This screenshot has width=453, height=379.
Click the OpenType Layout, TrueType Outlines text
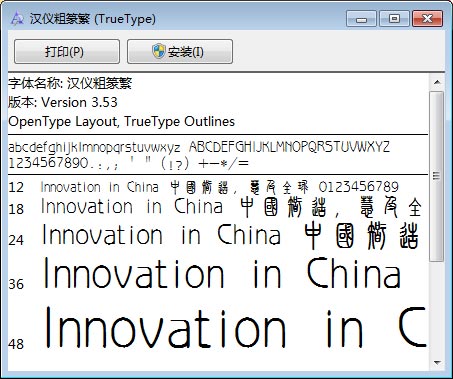tap(121, 121)
